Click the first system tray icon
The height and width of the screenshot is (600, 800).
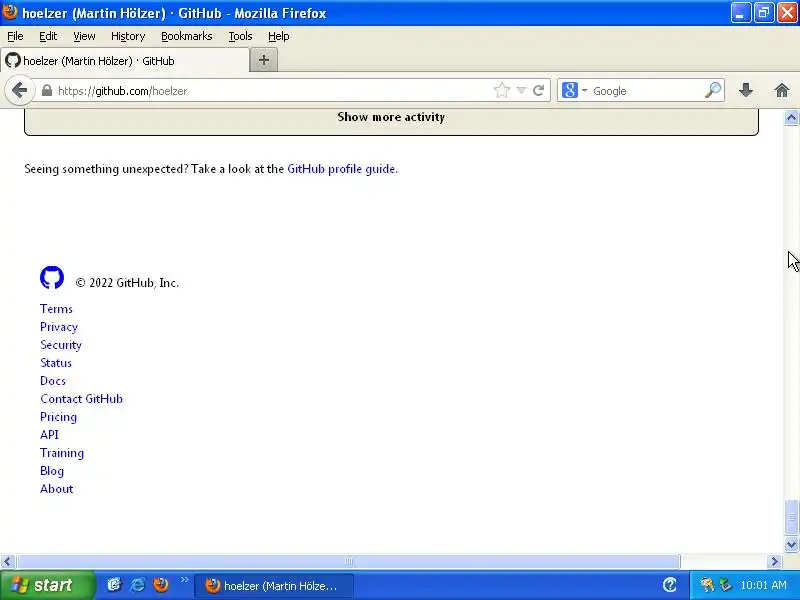[x=707, y=585]
